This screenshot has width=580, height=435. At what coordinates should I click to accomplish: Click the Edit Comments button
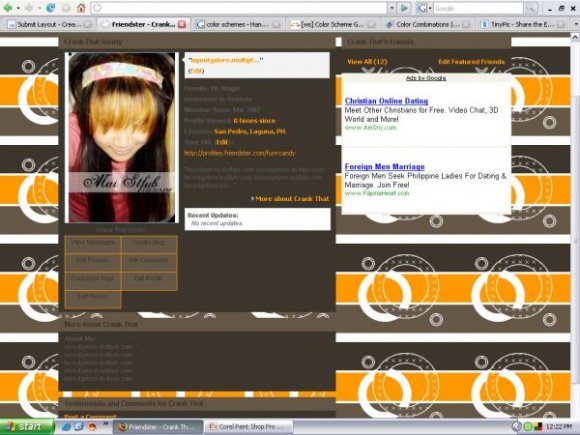point(149,262)
